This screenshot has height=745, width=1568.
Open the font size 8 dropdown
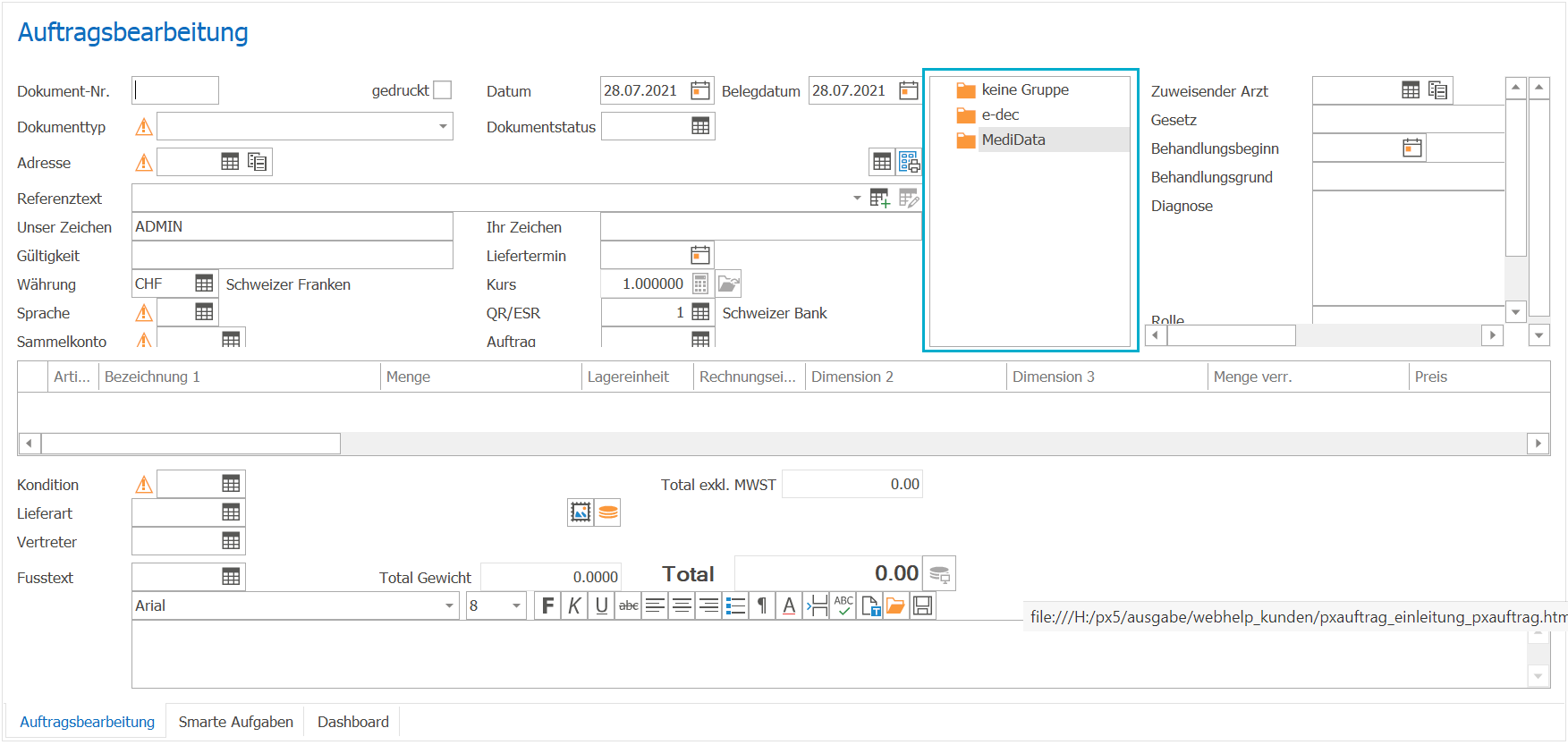pyautogui.click(x=516, y=605)
